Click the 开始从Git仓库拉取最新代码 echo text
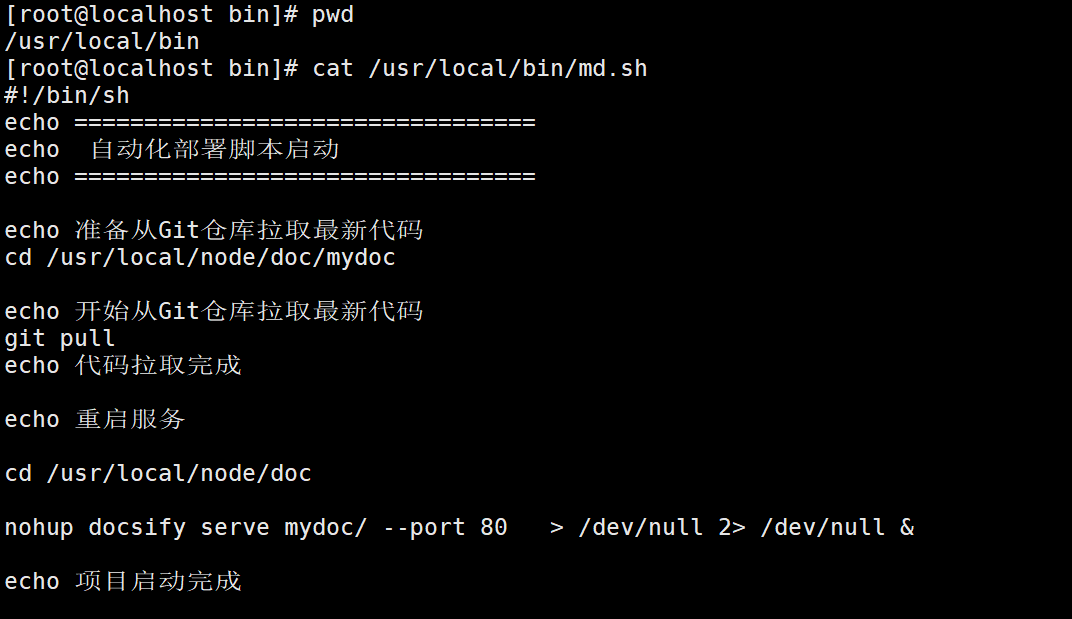1072x619 pixels. tap(249, 312)
